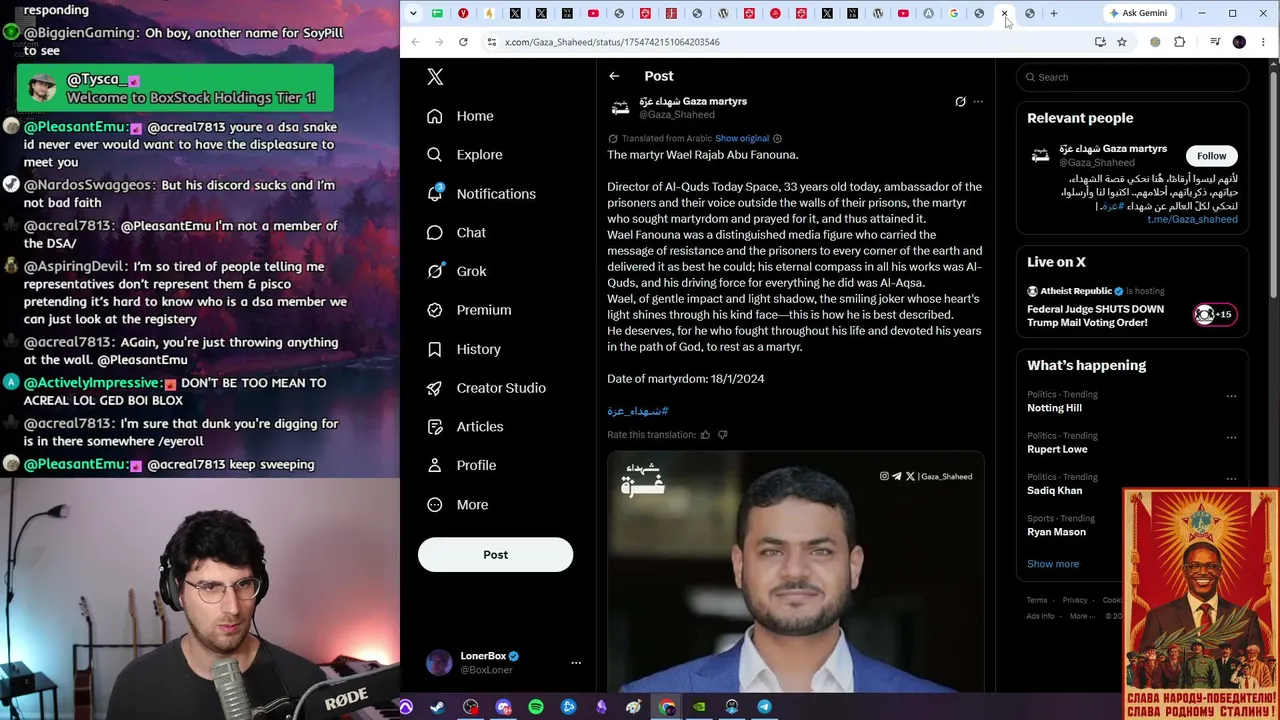Viewport: 1280px width, 720px height.
Task: Go back using the Post back arrow
Action: (614, 76)
